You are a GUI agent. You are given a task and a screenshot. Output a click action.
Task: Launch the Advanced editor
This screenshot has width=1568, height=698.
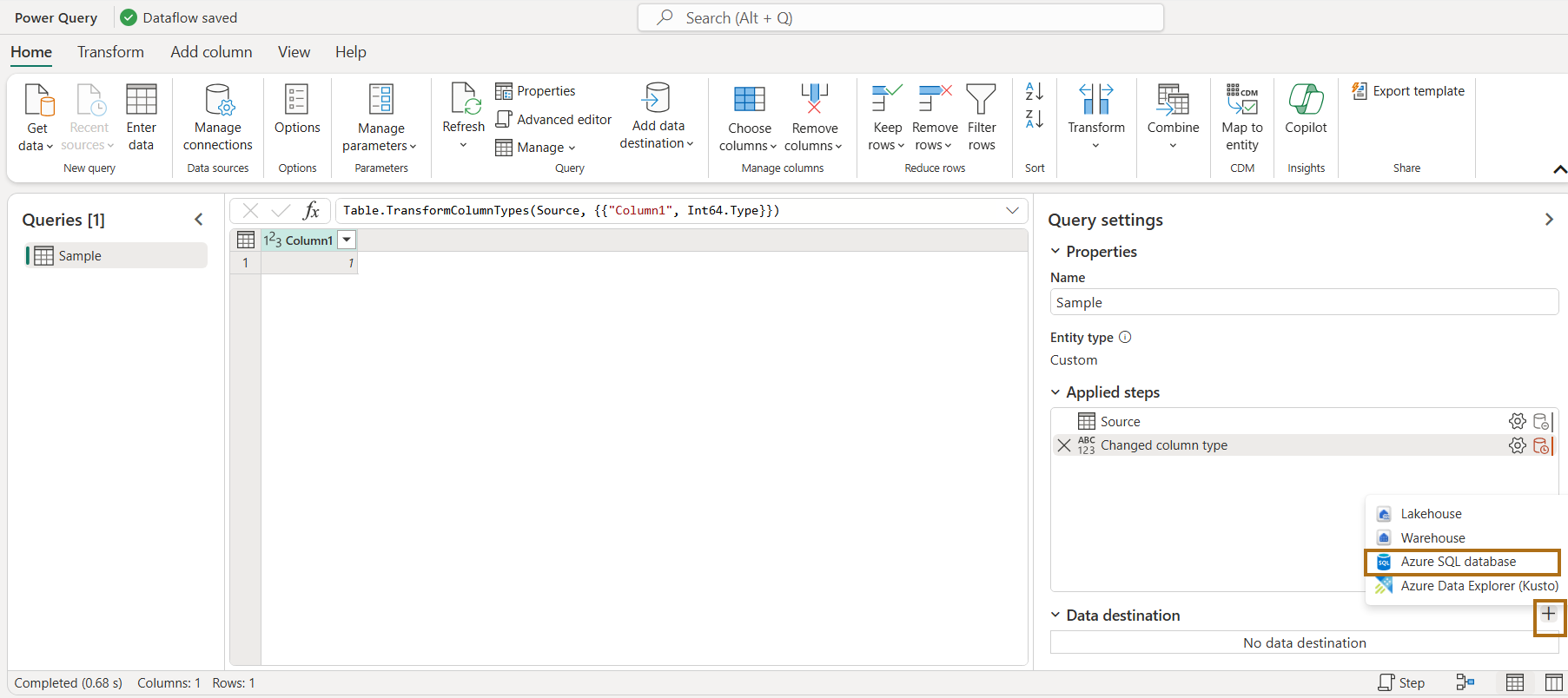(x=553, y=120)
